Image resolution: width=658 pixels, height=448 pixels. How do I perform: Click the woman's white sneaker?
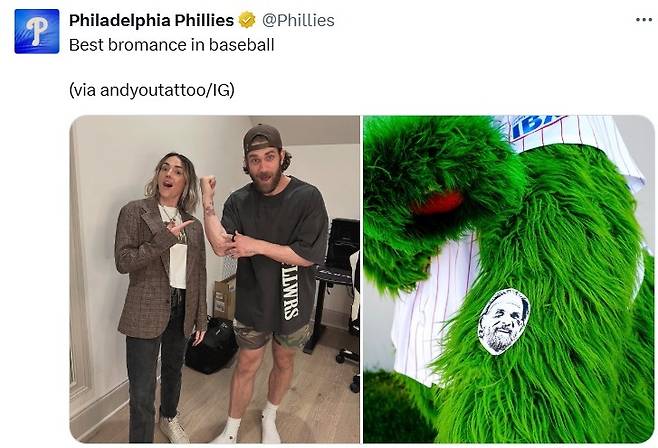click(174, 429)
